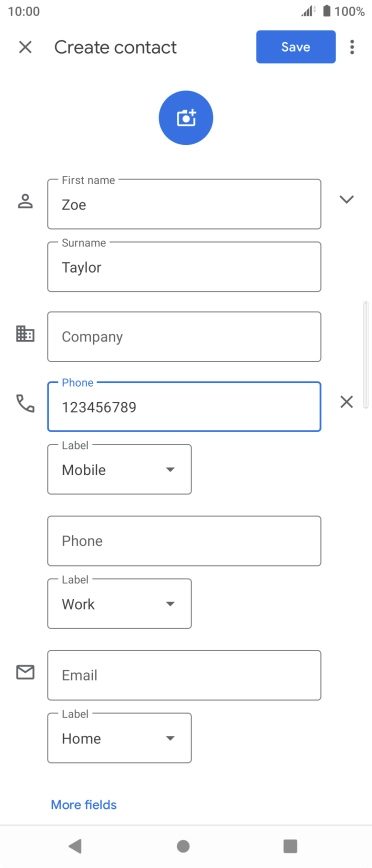Click the empty second Phone field
This screenshot has height=868, width=372.
[x=184, y=541]
